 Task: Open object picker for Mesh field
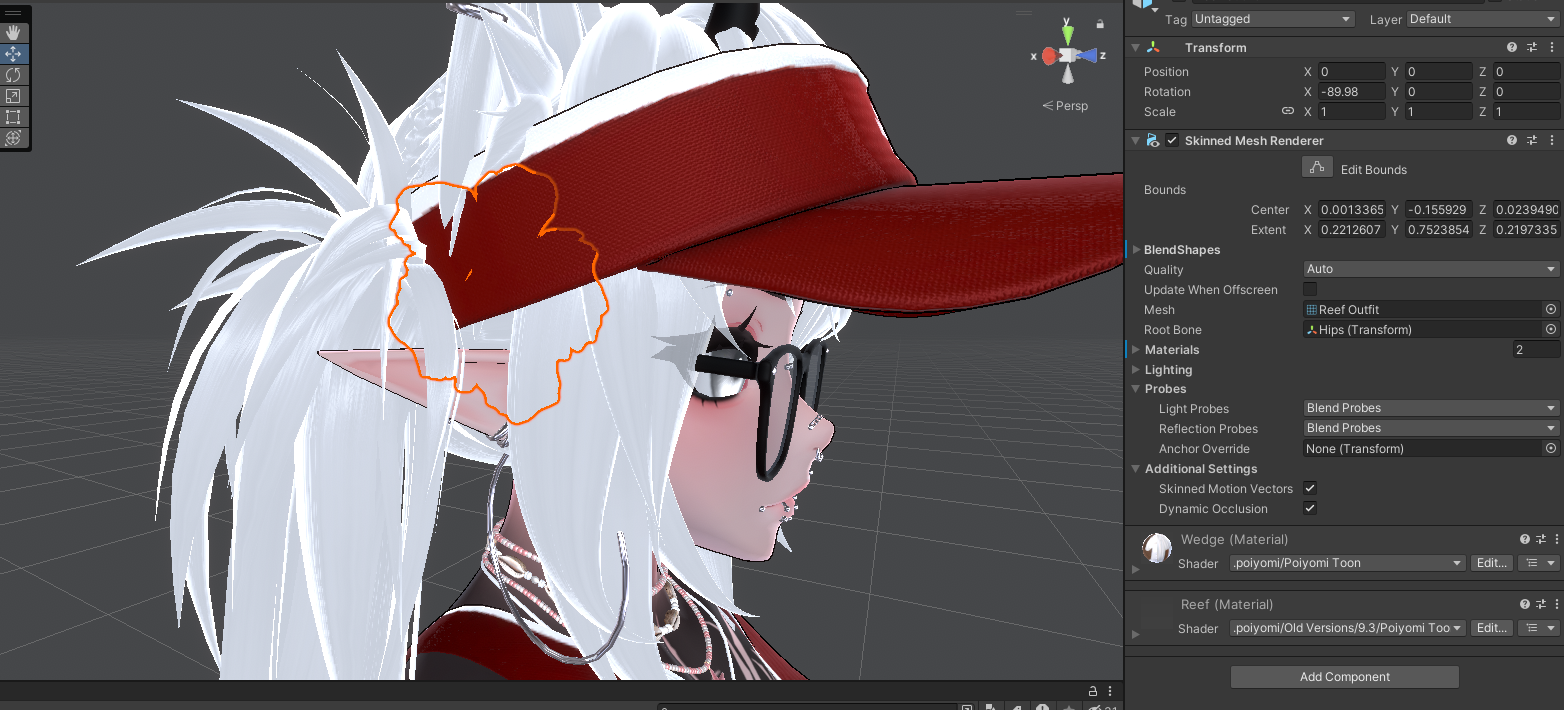point(1551,310)
